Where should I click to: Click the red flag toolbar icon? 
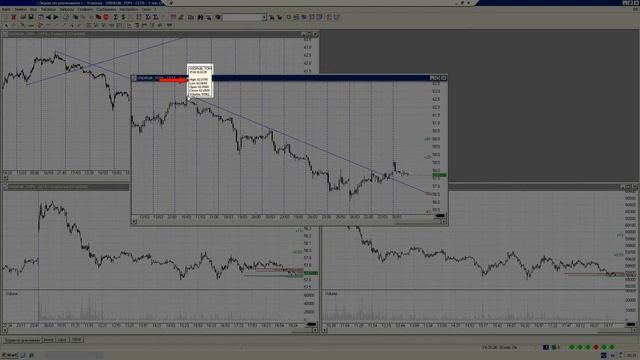[x=98, y=17]
